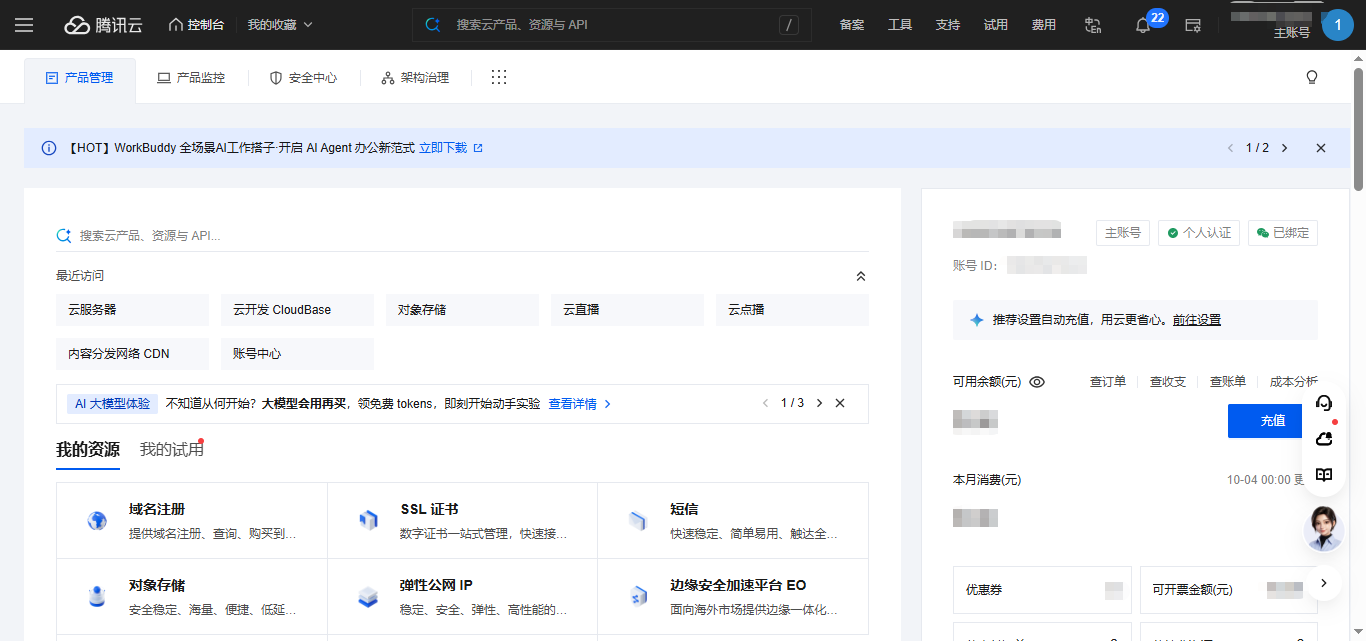Open the documentation book icon

pos(1324,475)
